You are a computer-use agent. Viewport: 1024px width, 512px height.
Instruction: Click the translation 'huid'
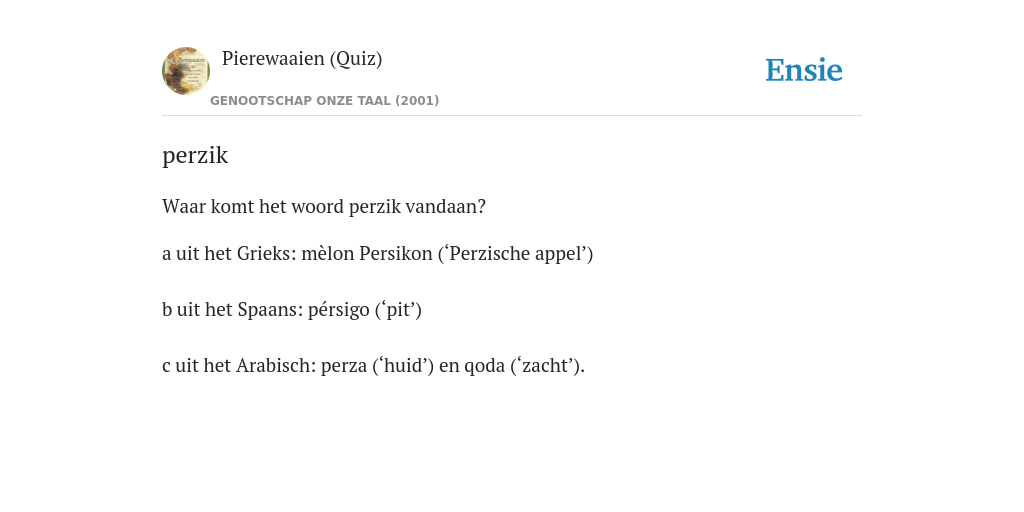(403, 366)
